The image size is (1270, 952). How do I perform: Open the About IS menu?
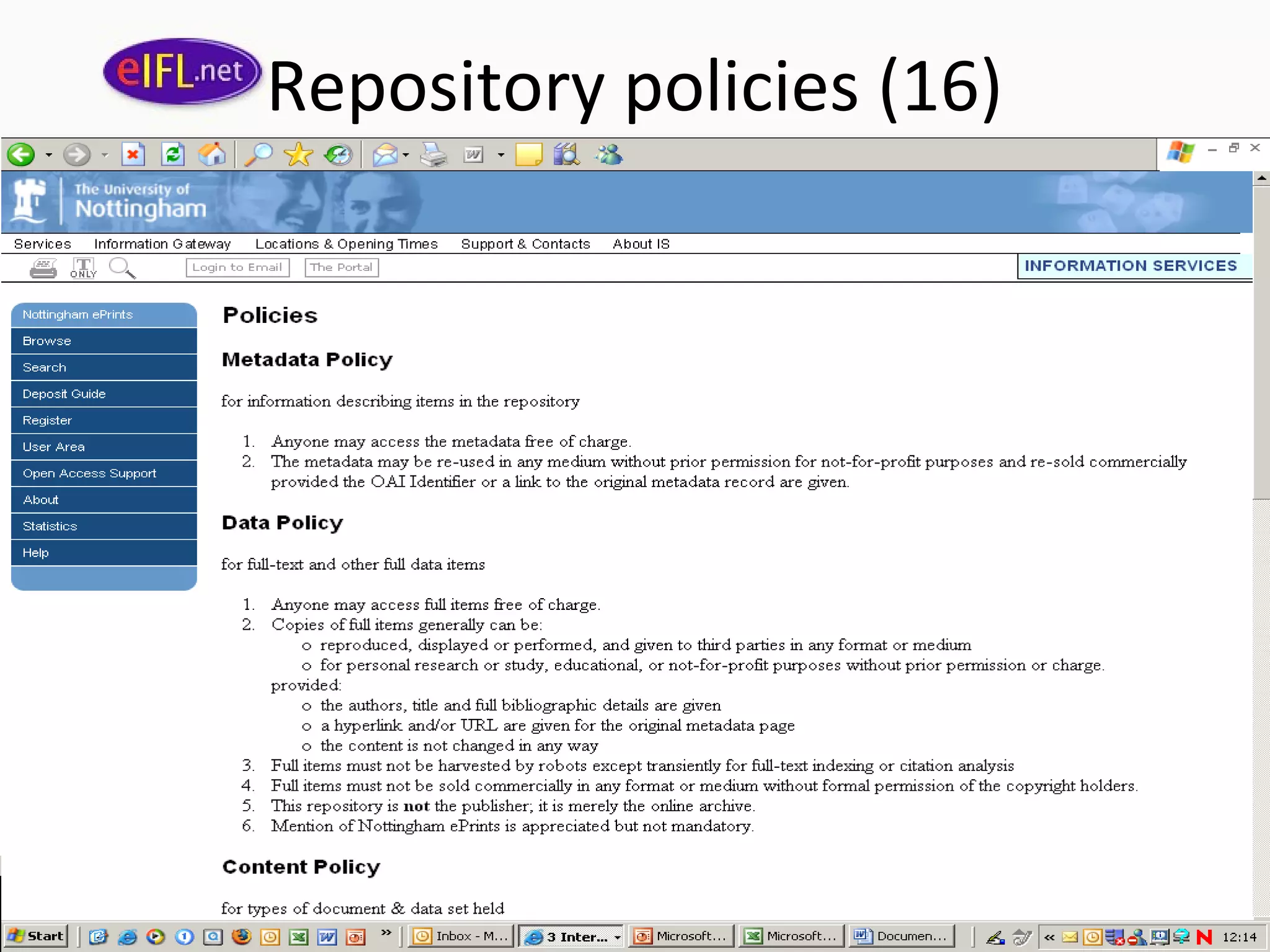click(641, 244)
